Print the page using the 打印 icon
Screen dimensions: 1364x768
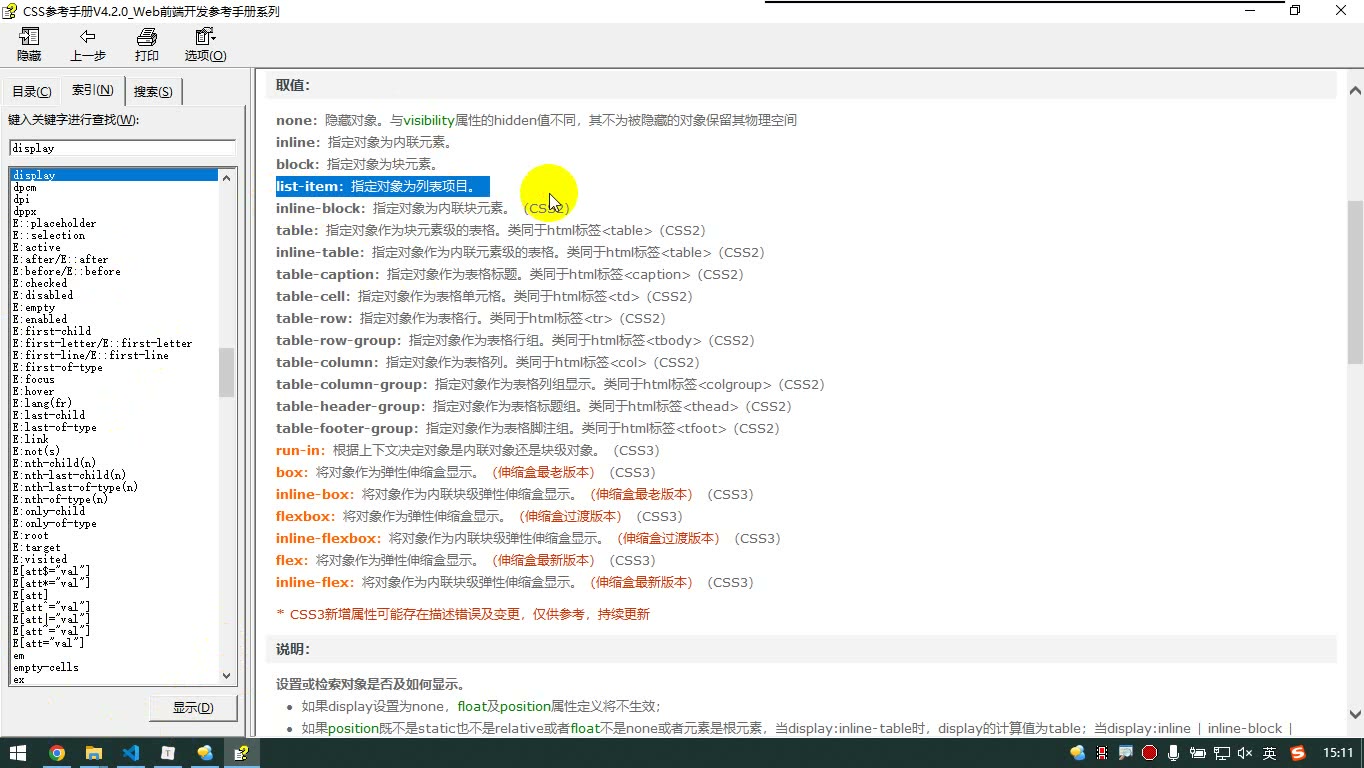coord(147,45)
